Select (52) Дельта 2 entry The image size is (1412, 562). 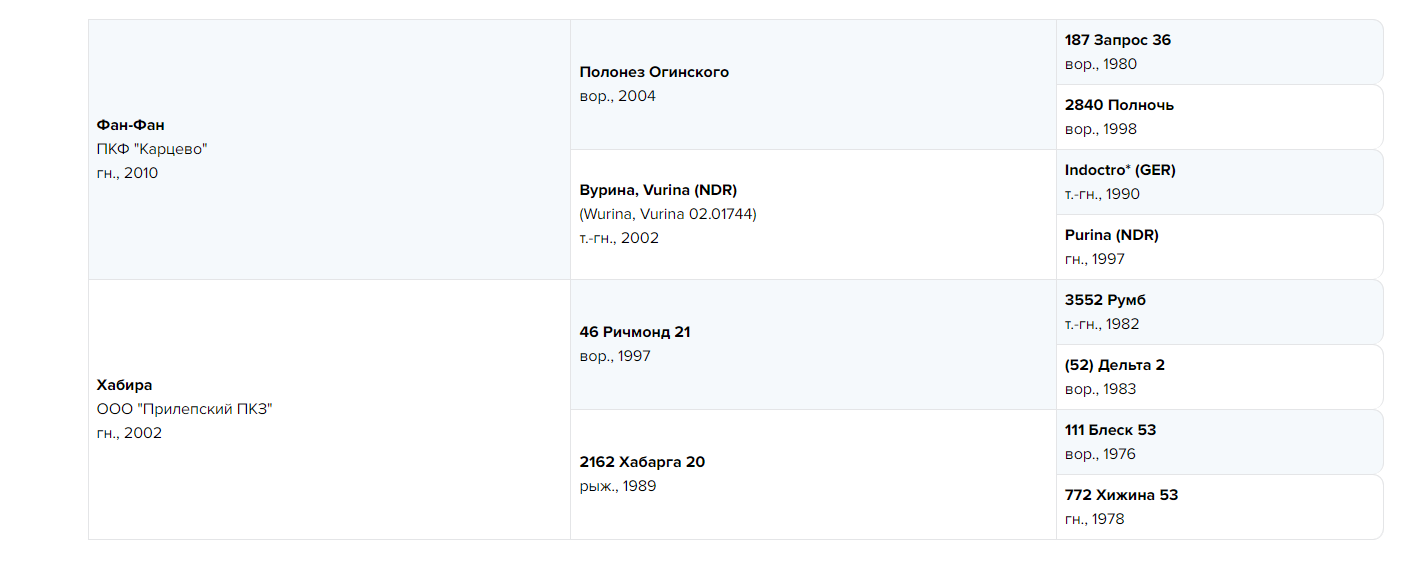pyautogui.click(x=1115, y=365)
